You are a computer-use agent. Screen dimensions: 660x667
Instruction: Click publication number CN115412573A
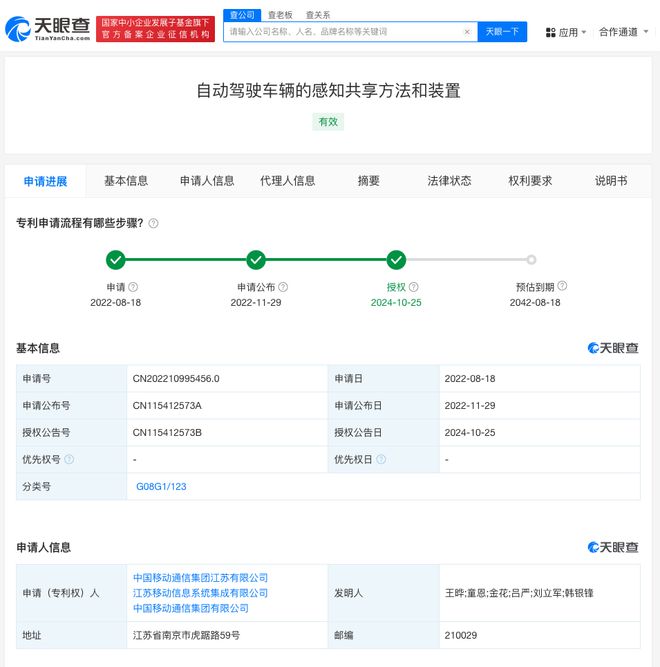click(167, 406)
